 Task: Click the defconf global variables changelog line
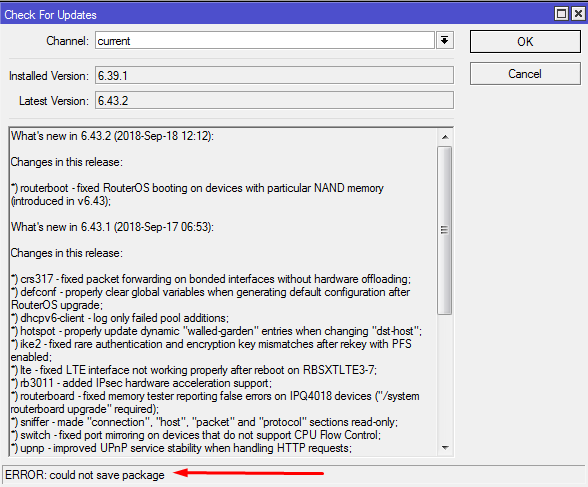pos(210,298)
